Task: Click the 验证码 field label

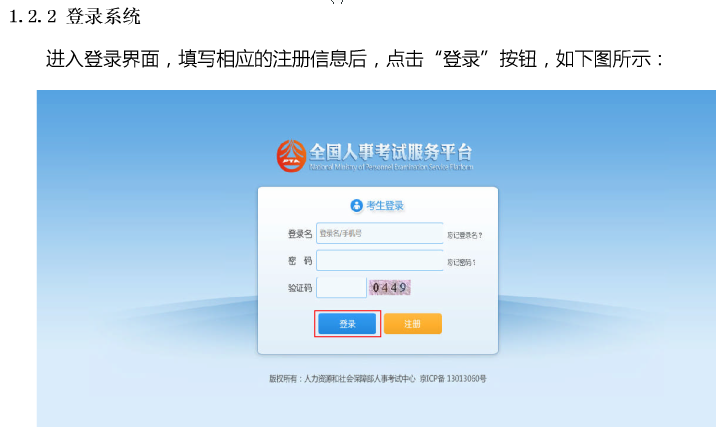Action: click(x=300, y=288)
